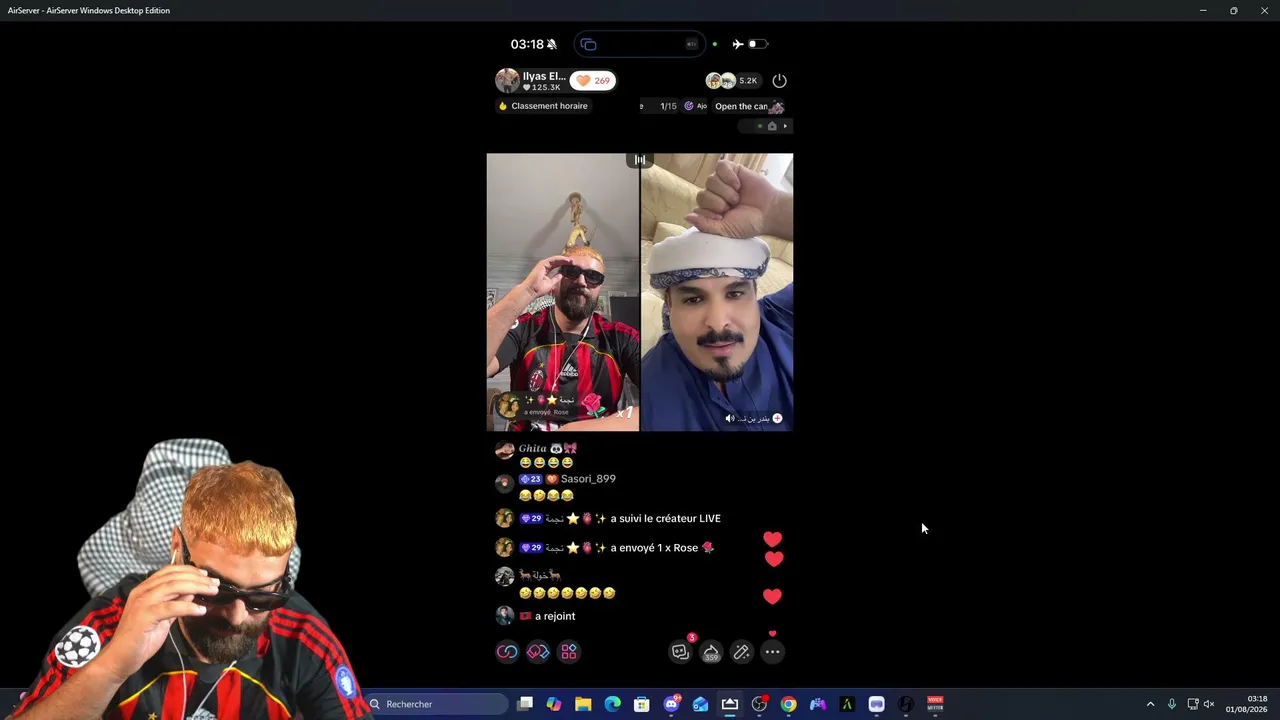Switch to AirServer in the taskbar
1280x720 pixels.
[730, 704]
